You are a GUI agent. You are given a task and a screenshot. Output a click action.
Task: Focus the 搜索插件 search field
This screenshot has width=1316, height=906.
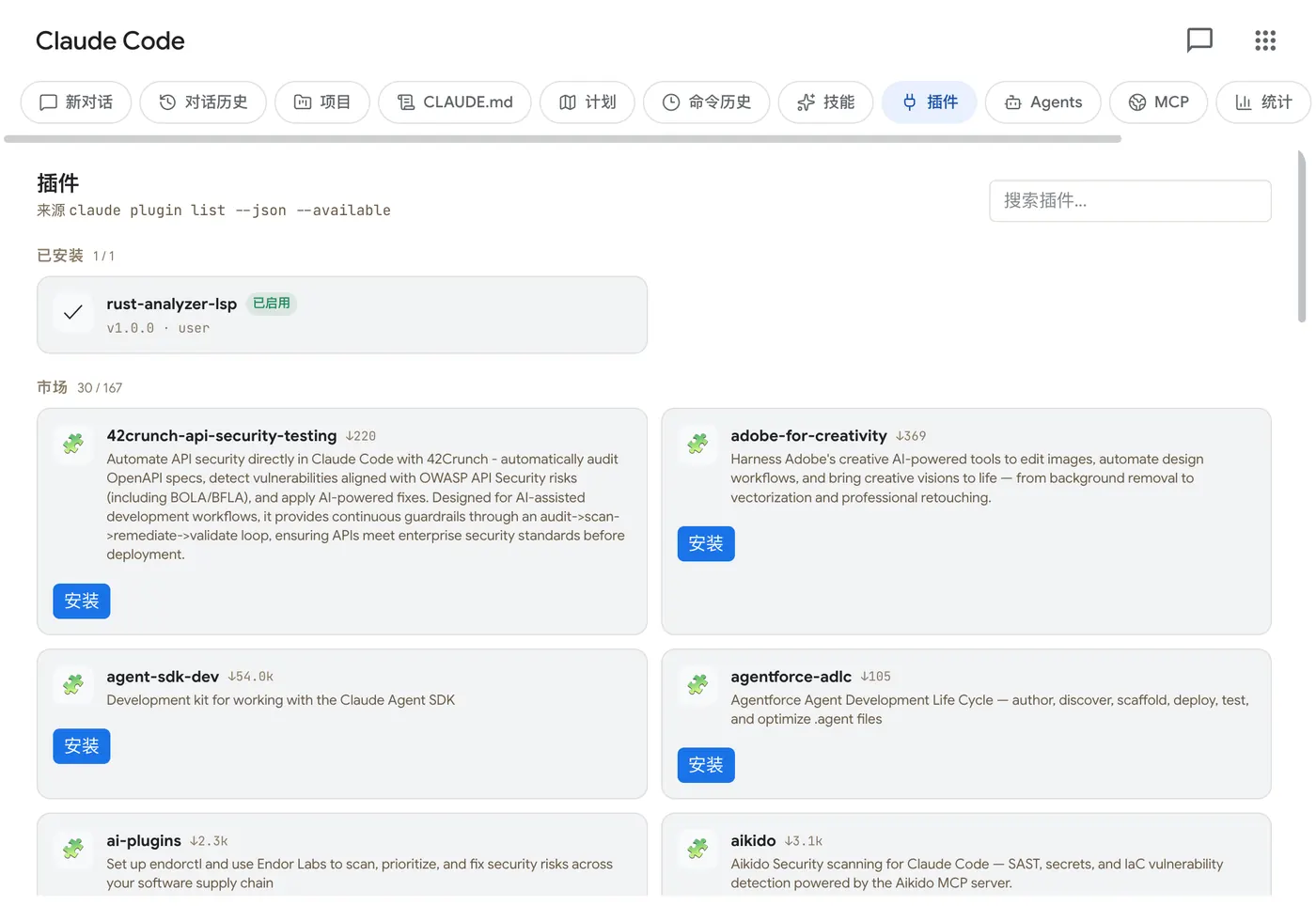click(1130, 201)
